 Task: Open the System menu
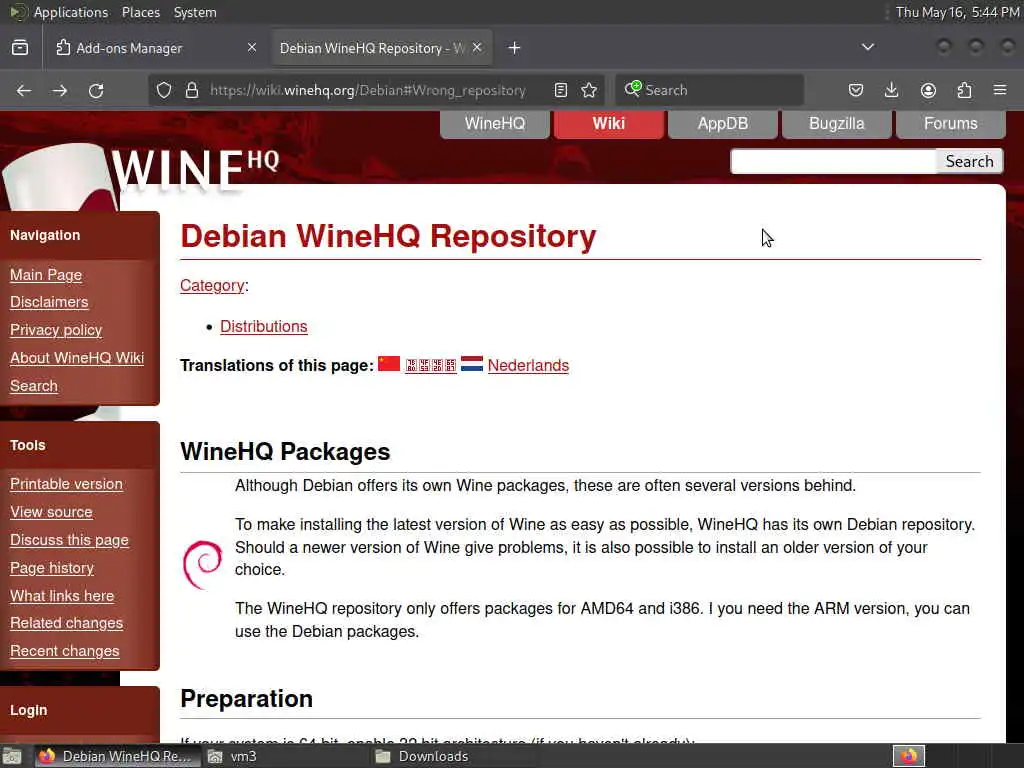[195, 12]
